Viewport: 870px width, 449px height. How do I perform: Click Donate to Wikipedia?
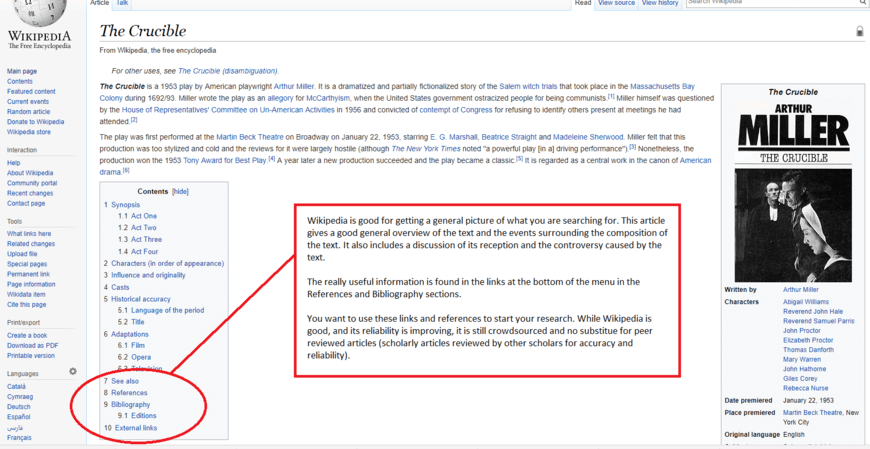(36, 122)
